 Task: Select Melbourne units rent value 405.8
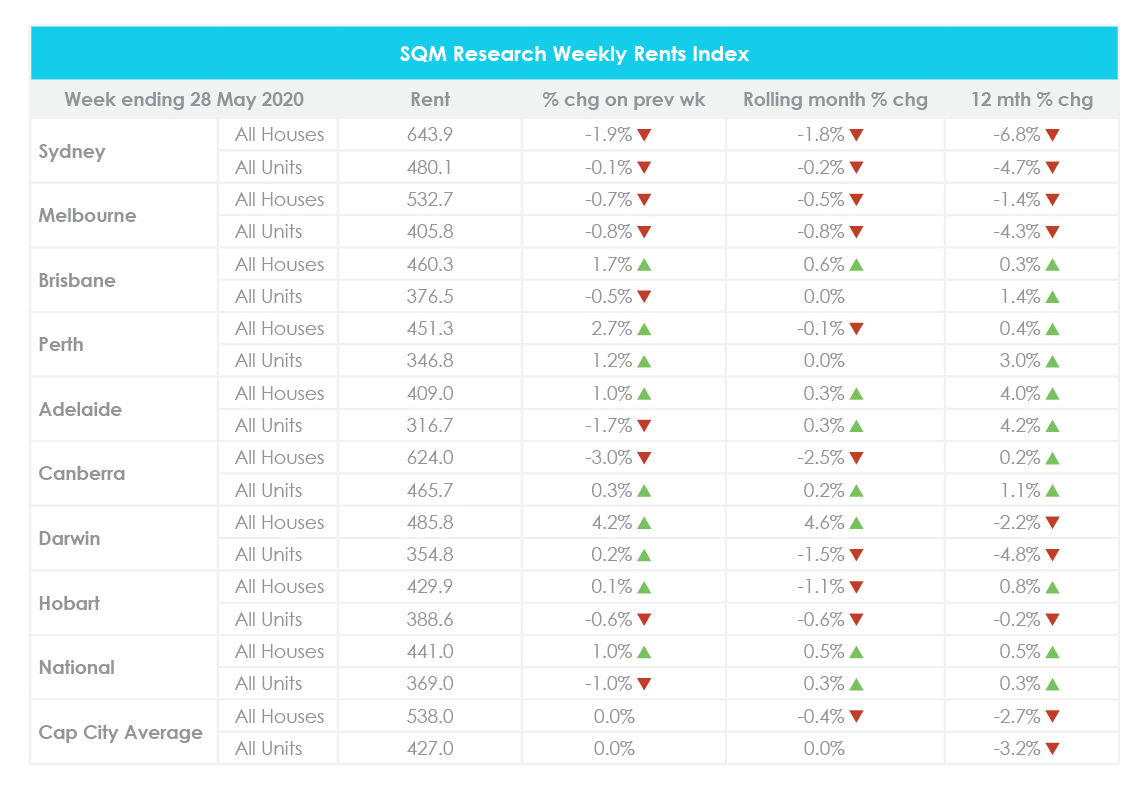coord(430,231)
